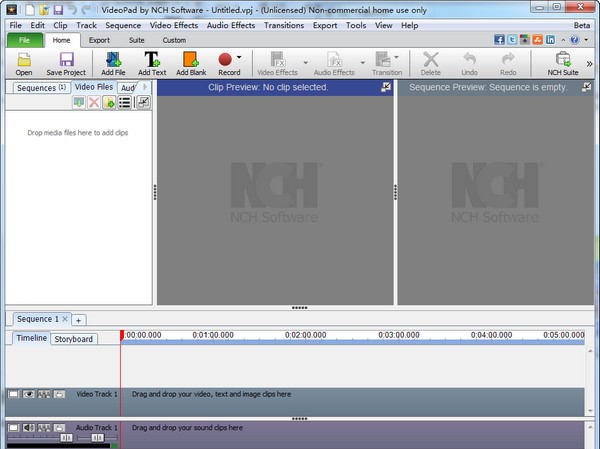Viewport: 600px width, 449px height.
Task: Click the Video Effects FX toolbar icon
Action: [278, 60]
